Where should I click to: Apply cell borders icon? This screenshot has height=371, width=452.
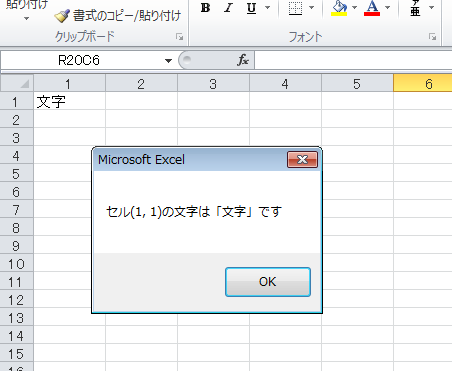(x=295, y=8)
